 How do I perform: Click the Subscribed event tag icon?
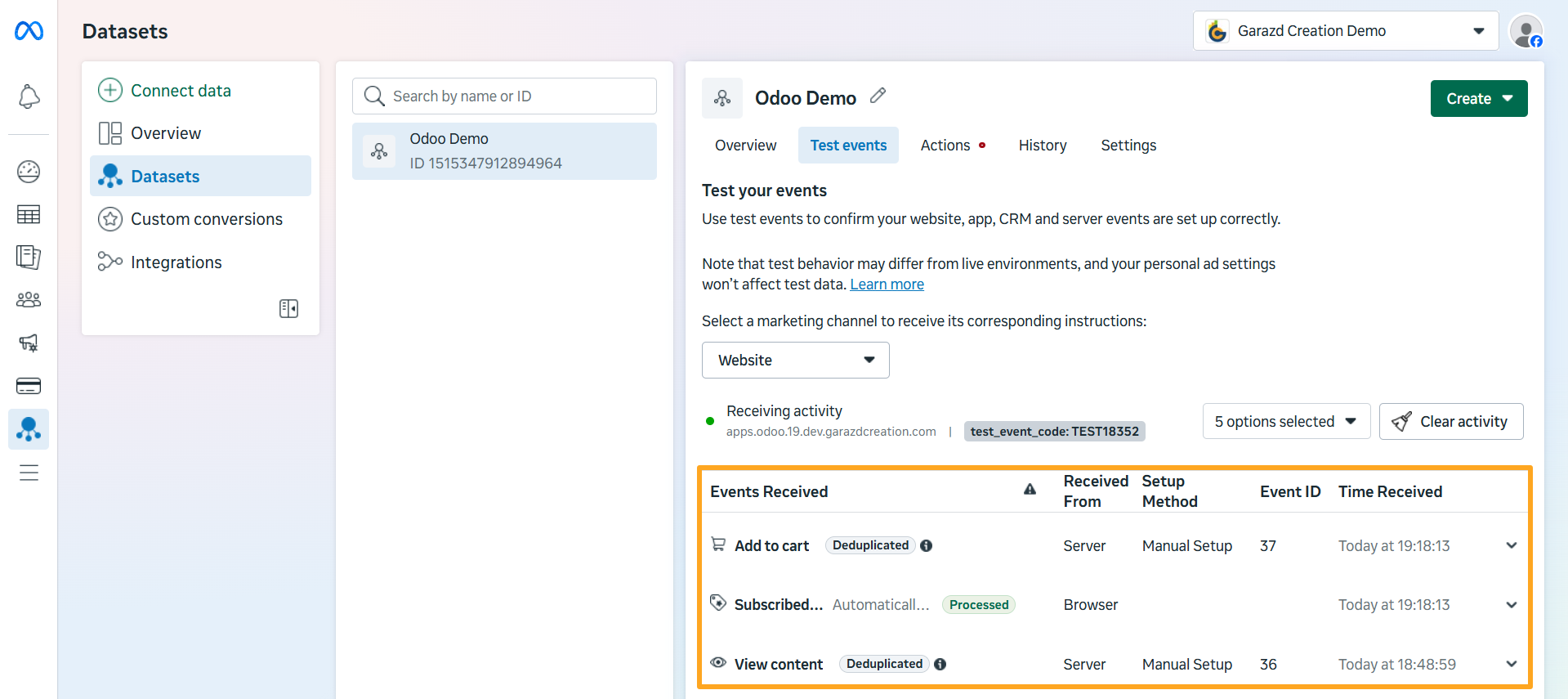tap(718, 603)
